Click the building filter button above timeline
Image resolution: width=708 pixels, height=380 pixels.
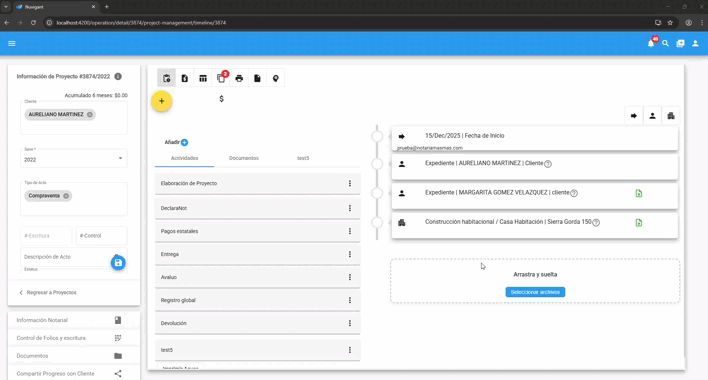point(671,116)
